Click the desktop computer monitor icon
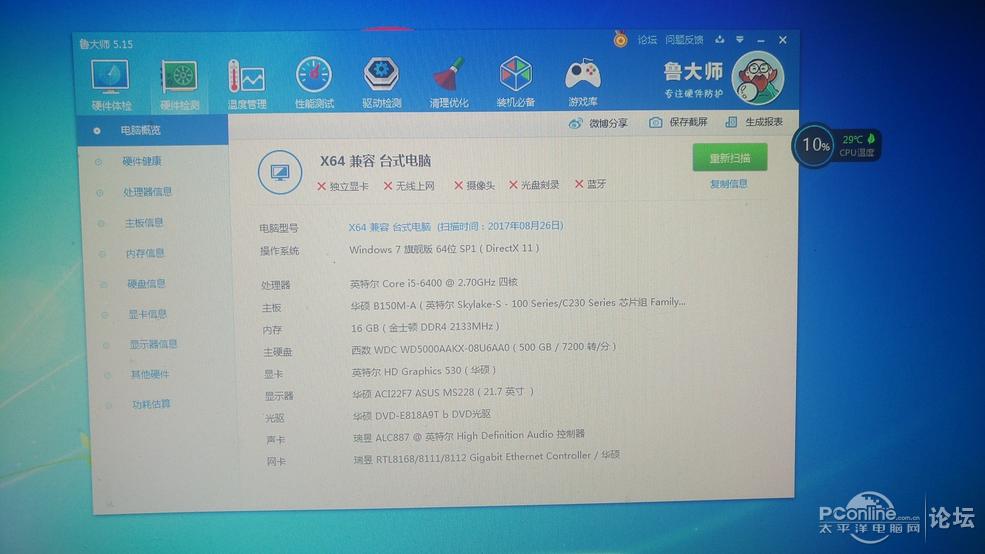This screenshot has width=985, height=554. [x=280, y=171]
